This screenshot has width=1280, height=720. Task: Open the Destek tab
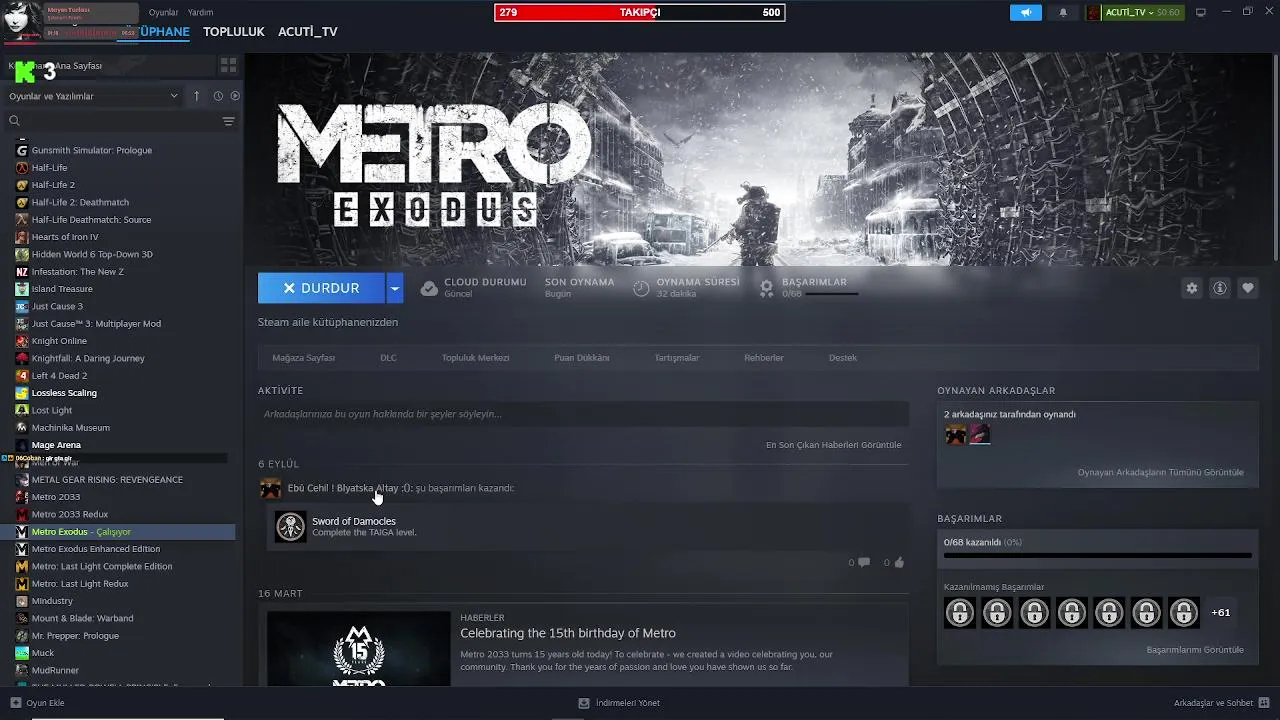tap(843, 358)
